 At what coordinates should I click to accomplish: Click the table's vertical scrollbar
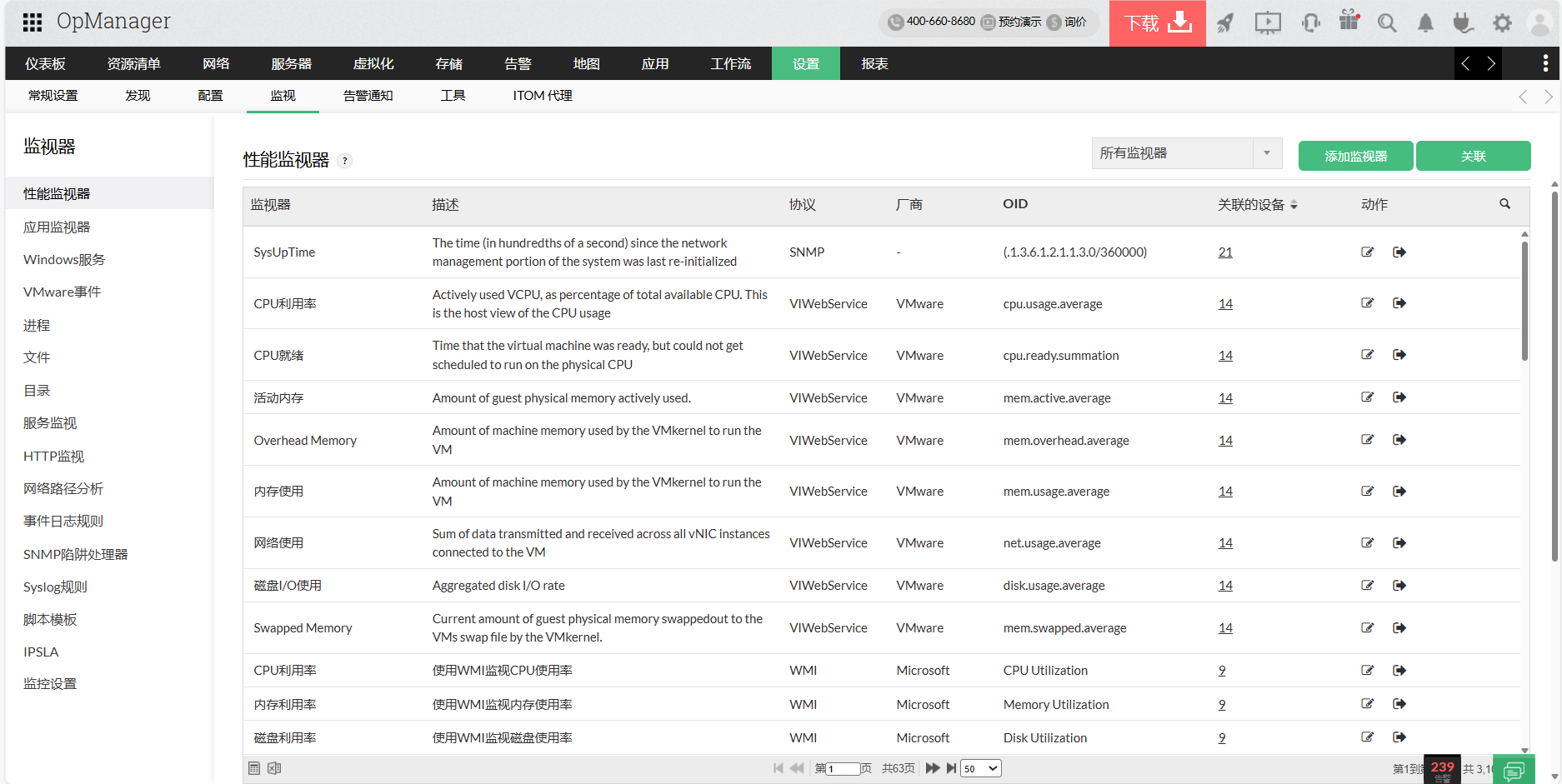pos(1524,302)
